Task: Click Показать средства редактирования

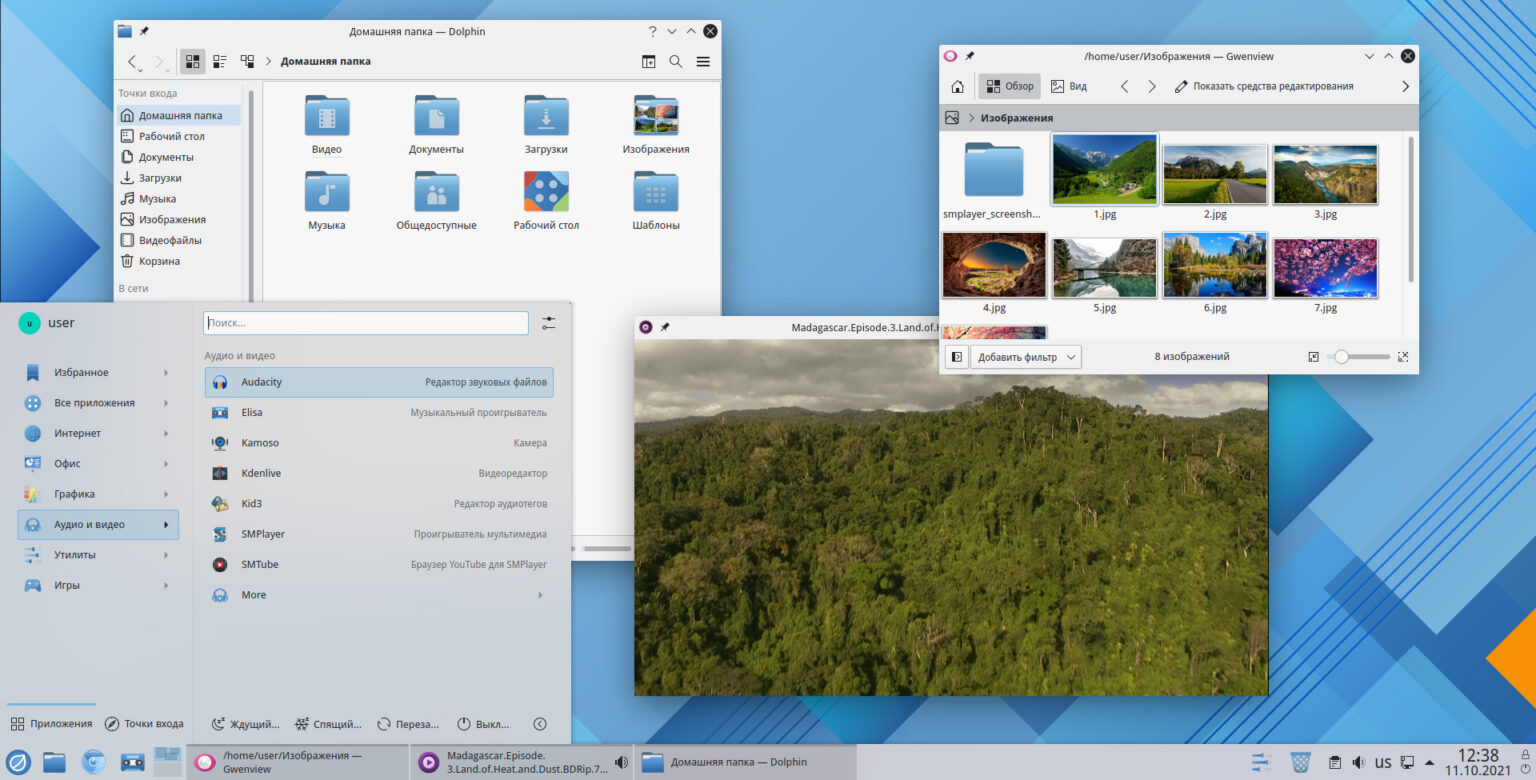Action: point(1264,86)
